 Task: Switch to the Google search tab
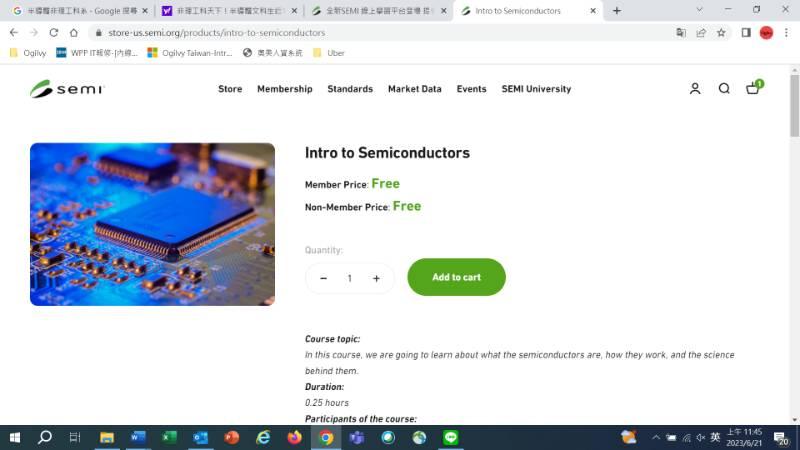point(81,11)
